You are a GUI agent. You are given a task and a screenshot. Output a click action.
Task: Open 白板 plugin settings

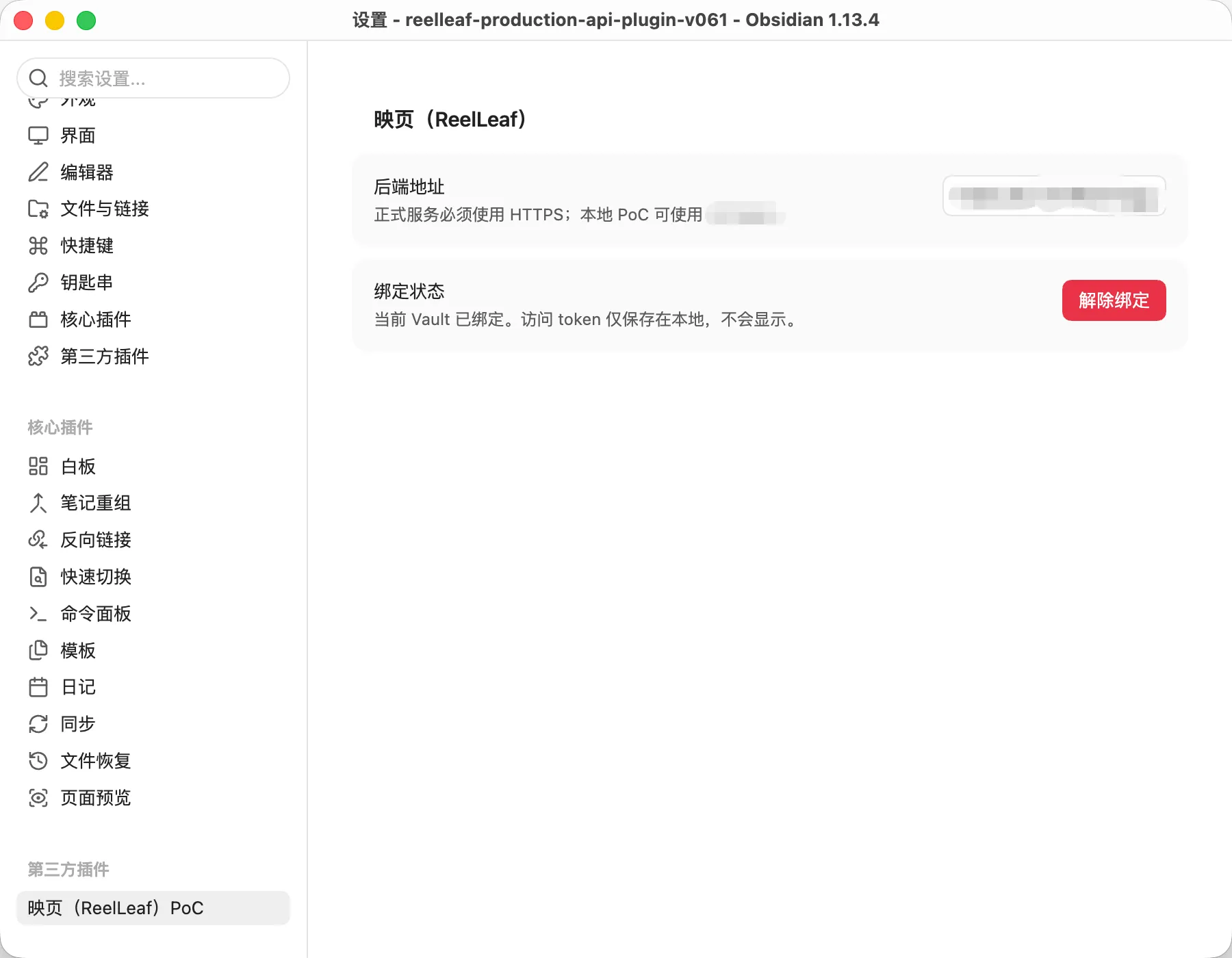point(153,466)
